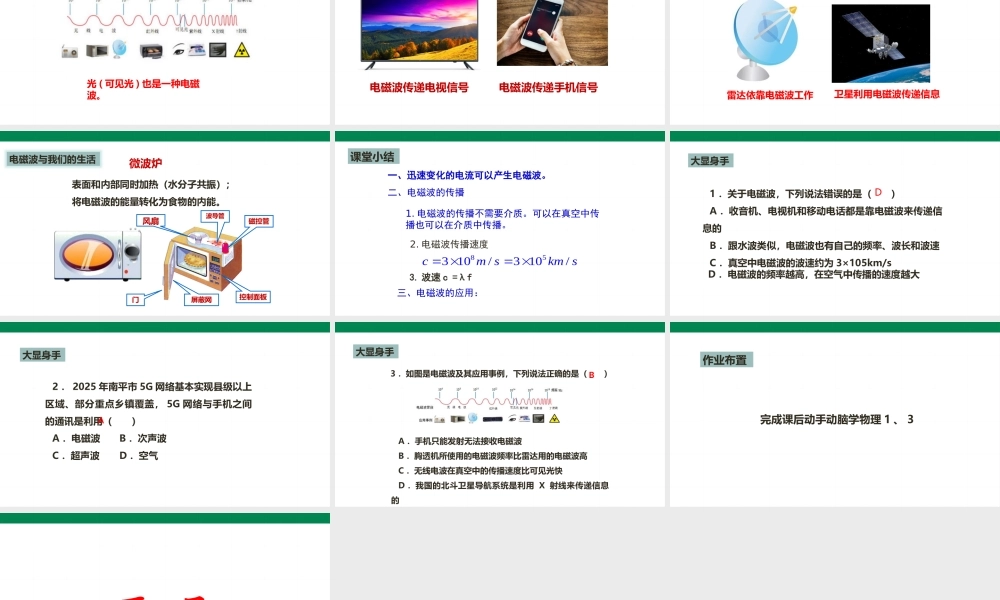
Task: Click option B 胸透机所使用的电磁波频率
Action: coord(492,456)
